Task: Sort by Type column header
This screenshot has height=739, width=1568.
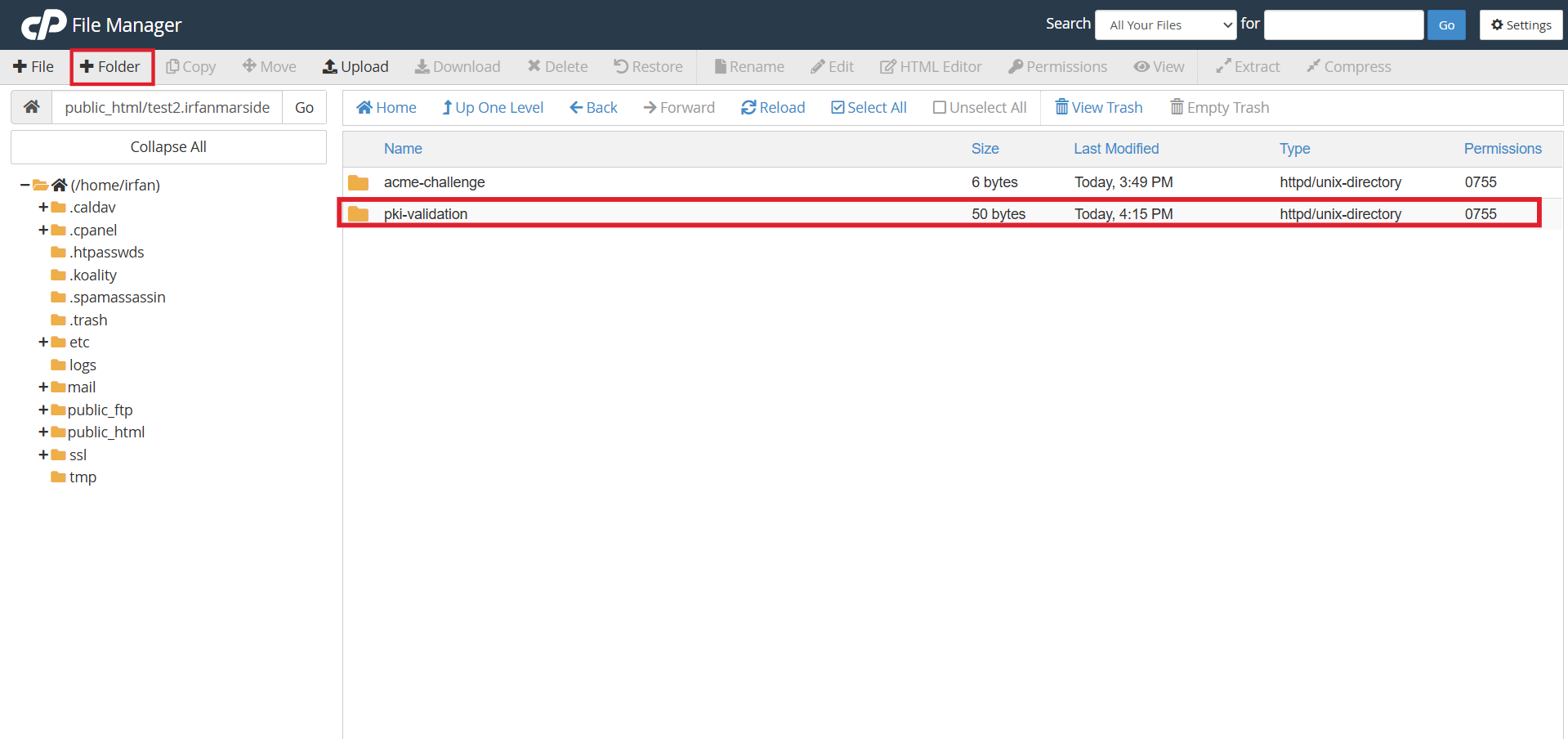Action: tap(1294, 149)
